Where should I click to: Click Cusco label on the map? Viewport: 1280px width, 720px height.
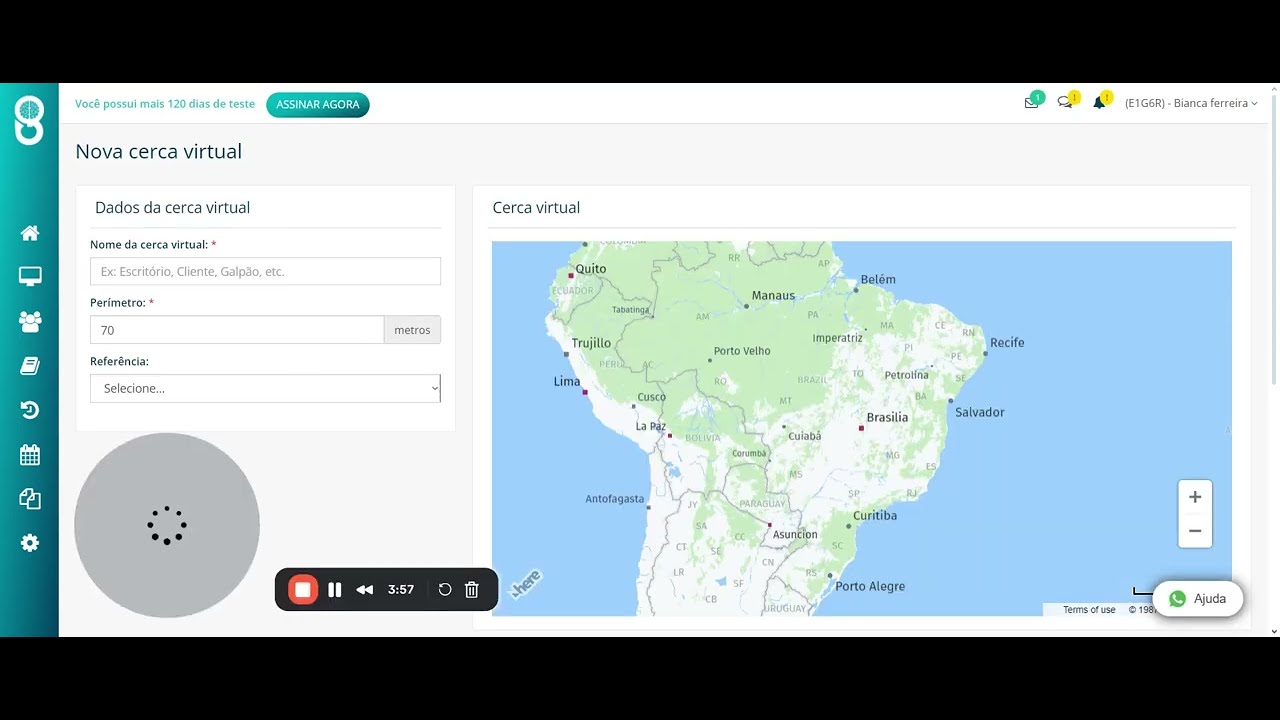click(x=652, y=397)
